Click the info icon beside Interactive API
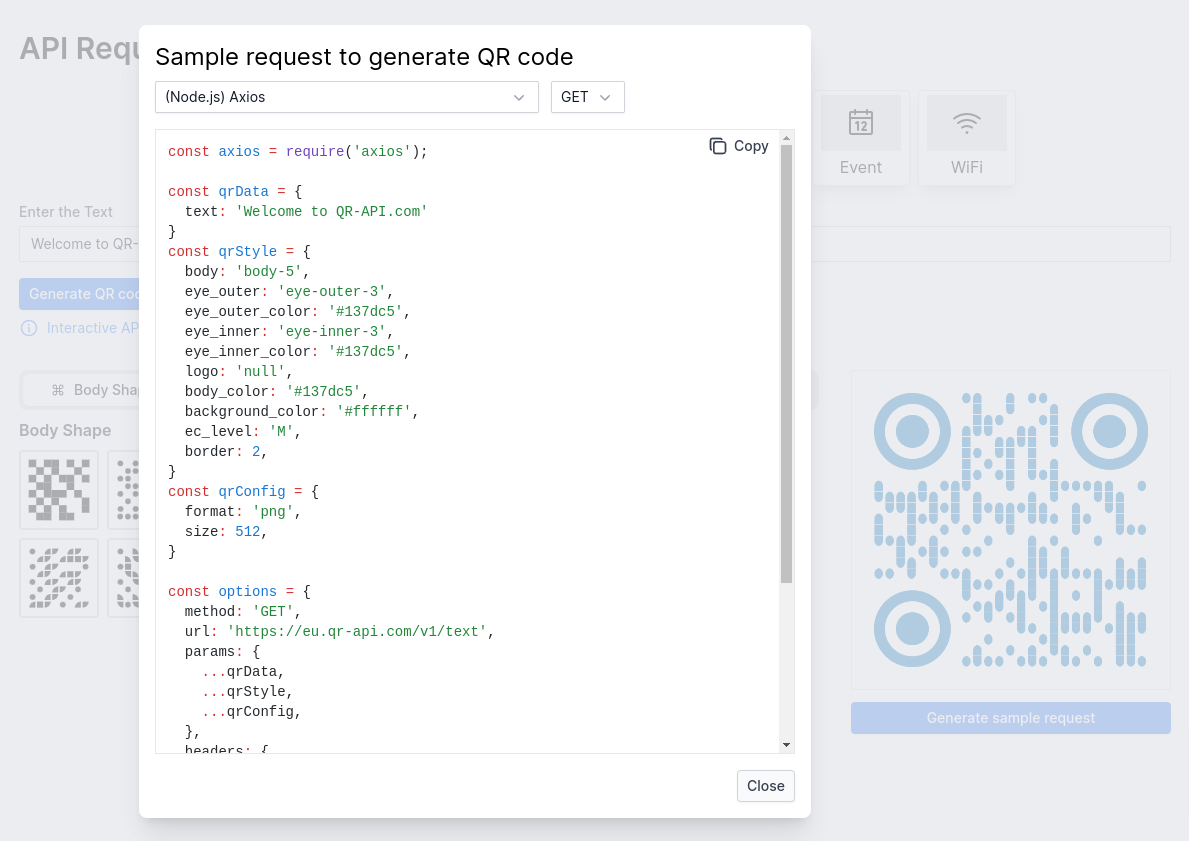 (x=29, y=328)
